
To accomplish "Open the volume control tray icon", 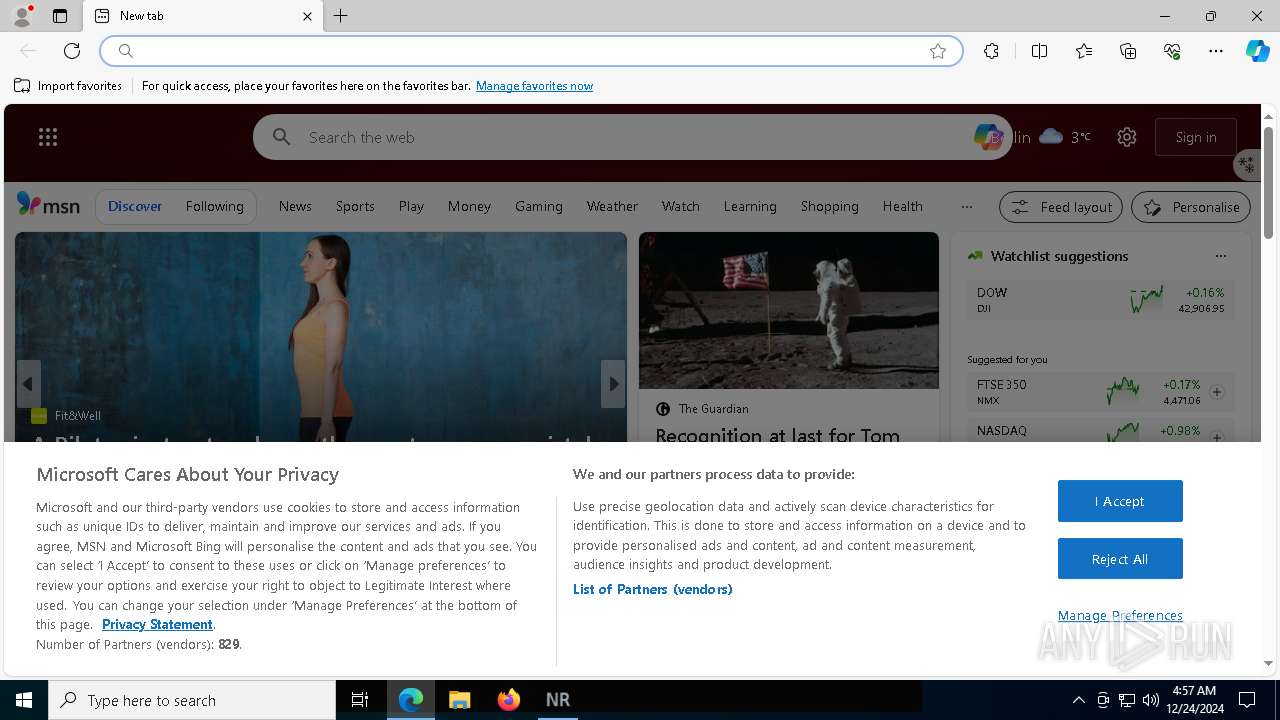I will coord(1150,700).
